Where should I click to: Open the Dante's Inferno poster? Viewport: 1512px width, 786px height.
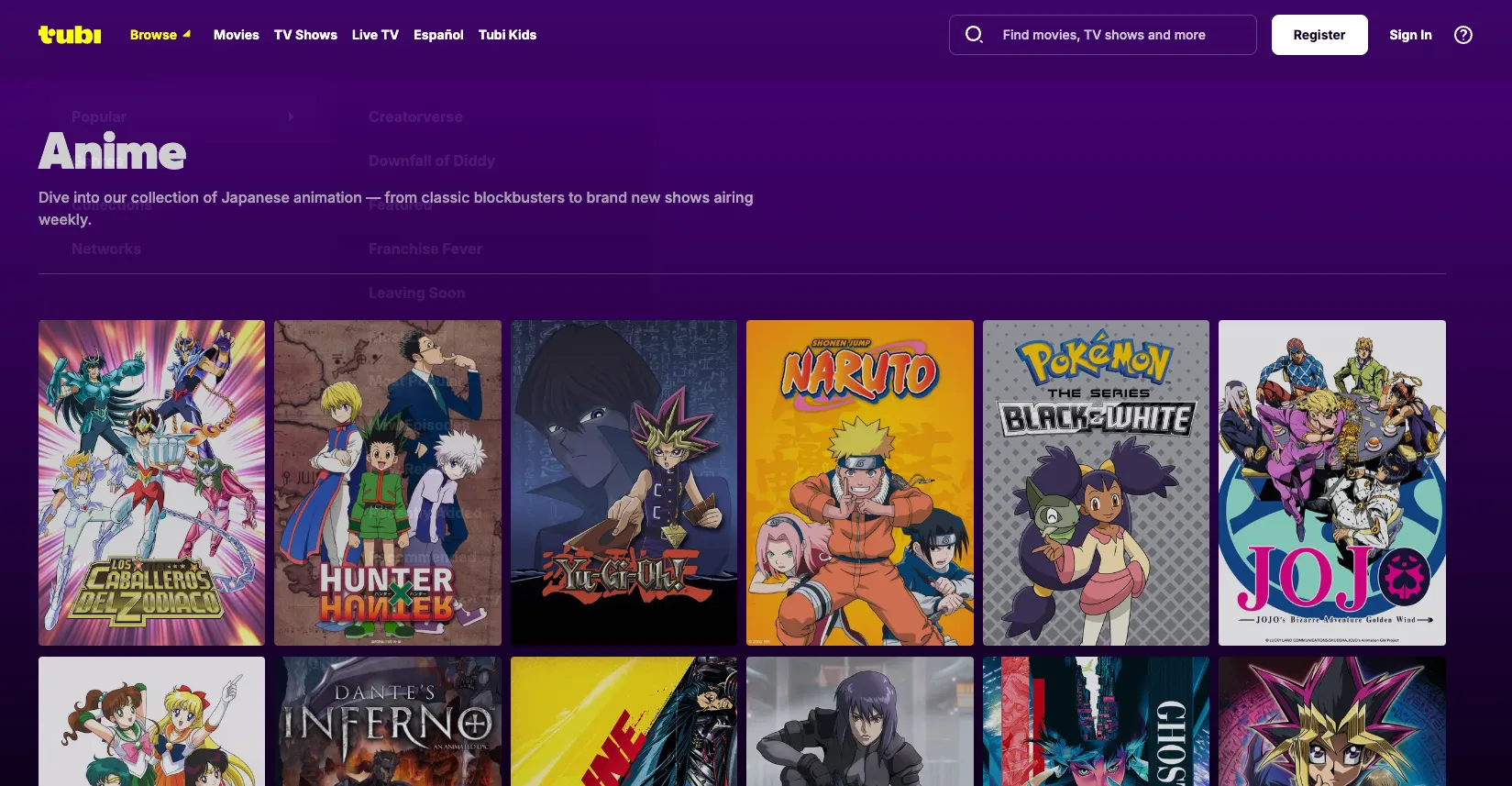(388, 721)
